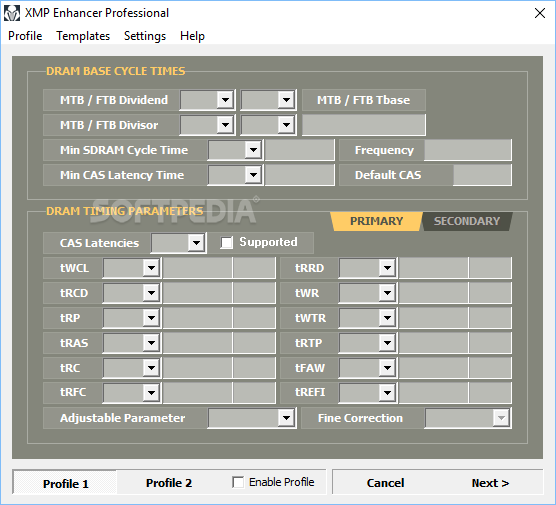
Task: Click the DRAM BASE CYCLE TIMES heading
Action: click(116, 71)
